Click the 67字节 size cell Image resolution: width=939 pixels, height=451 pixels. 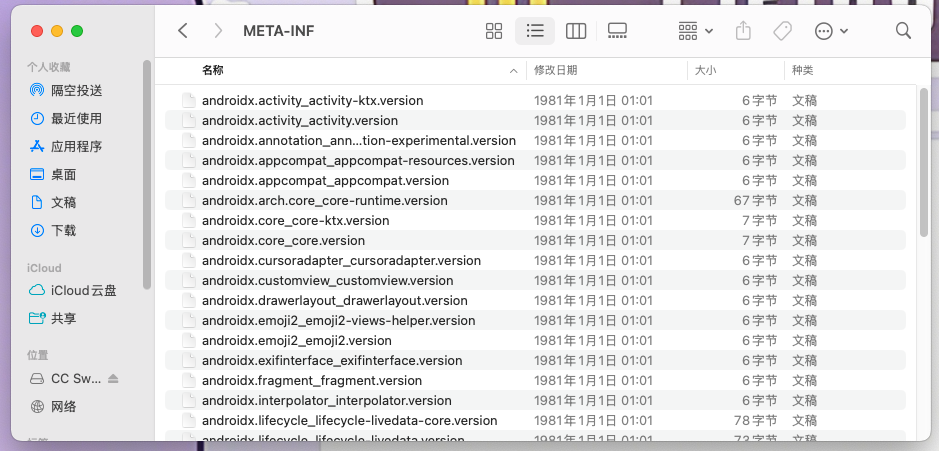click(756, 201)
